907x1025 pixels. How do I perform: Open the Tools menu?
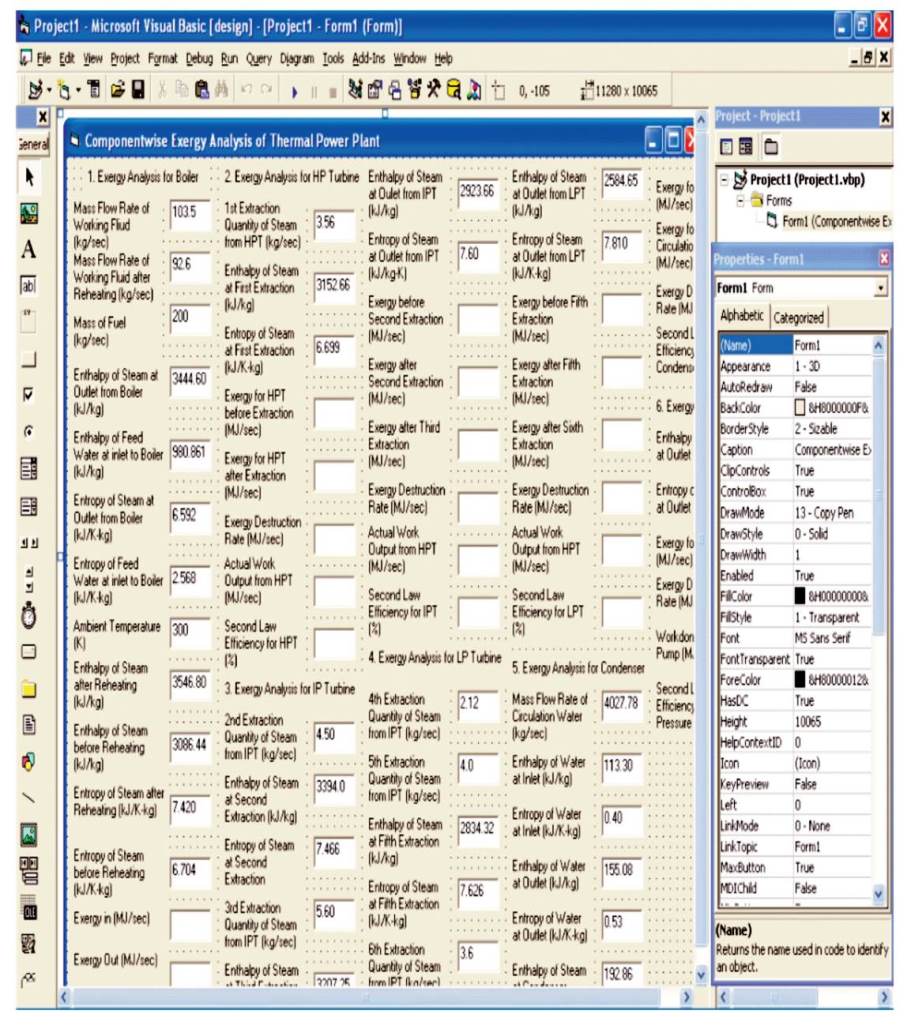point(333,59)
